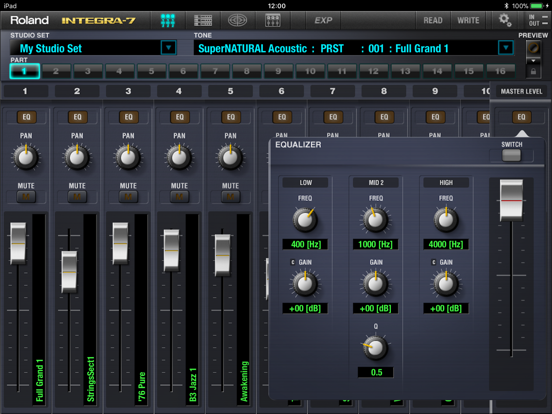This screenshot has height=414, width=552.
Task: Open the Master Level EQ button
Action: coord(521,117)
